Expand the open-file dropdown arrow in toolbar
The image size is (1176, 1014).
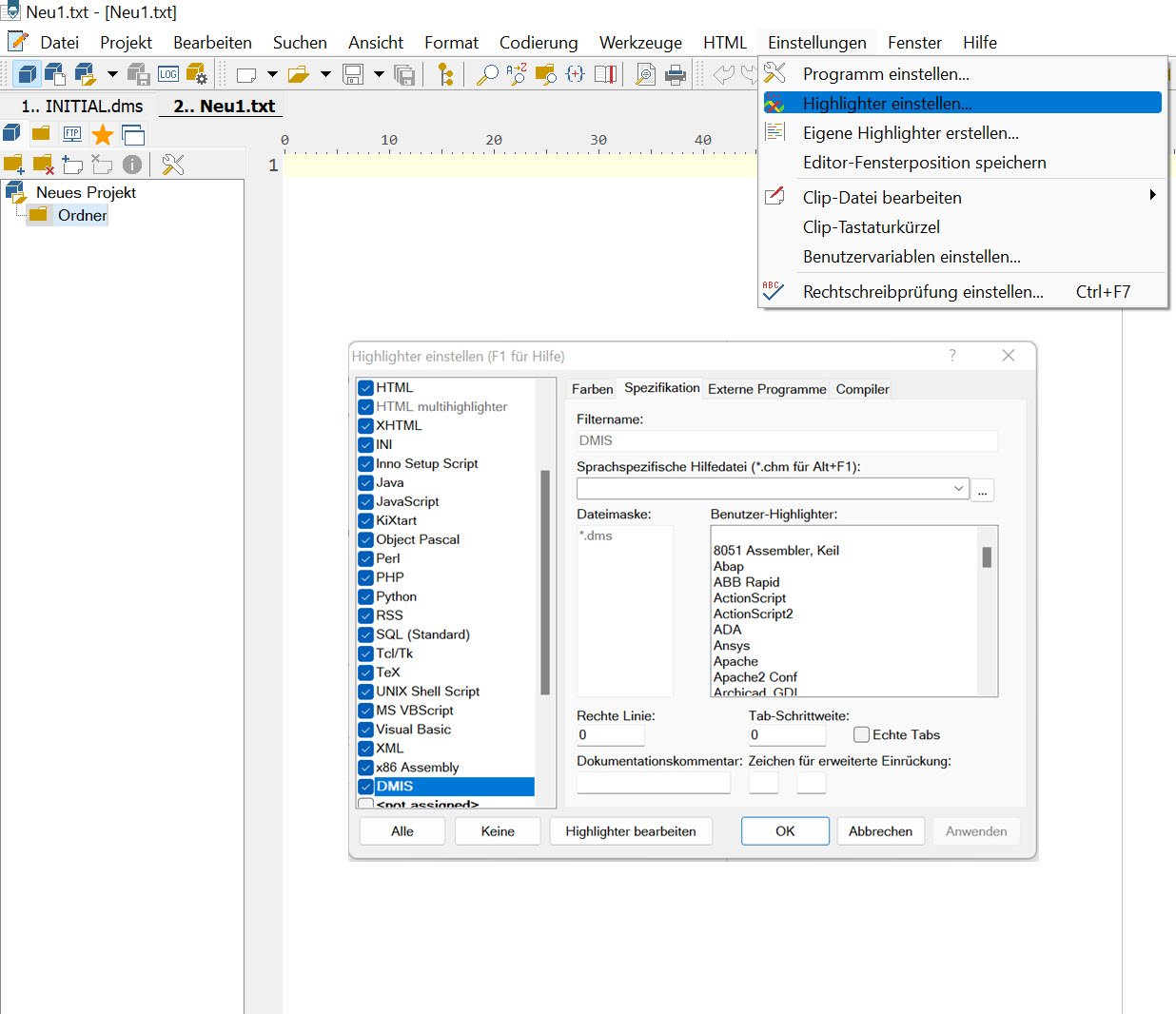(325, 74)
